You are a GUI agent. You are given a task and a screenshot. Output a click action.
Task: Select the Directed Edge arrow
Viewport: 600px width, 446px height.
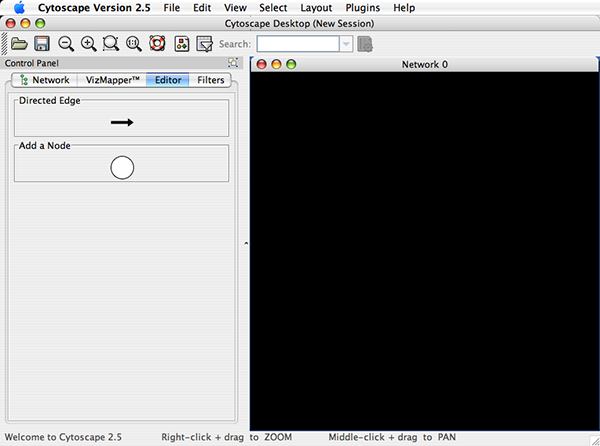tap(122, 122)
